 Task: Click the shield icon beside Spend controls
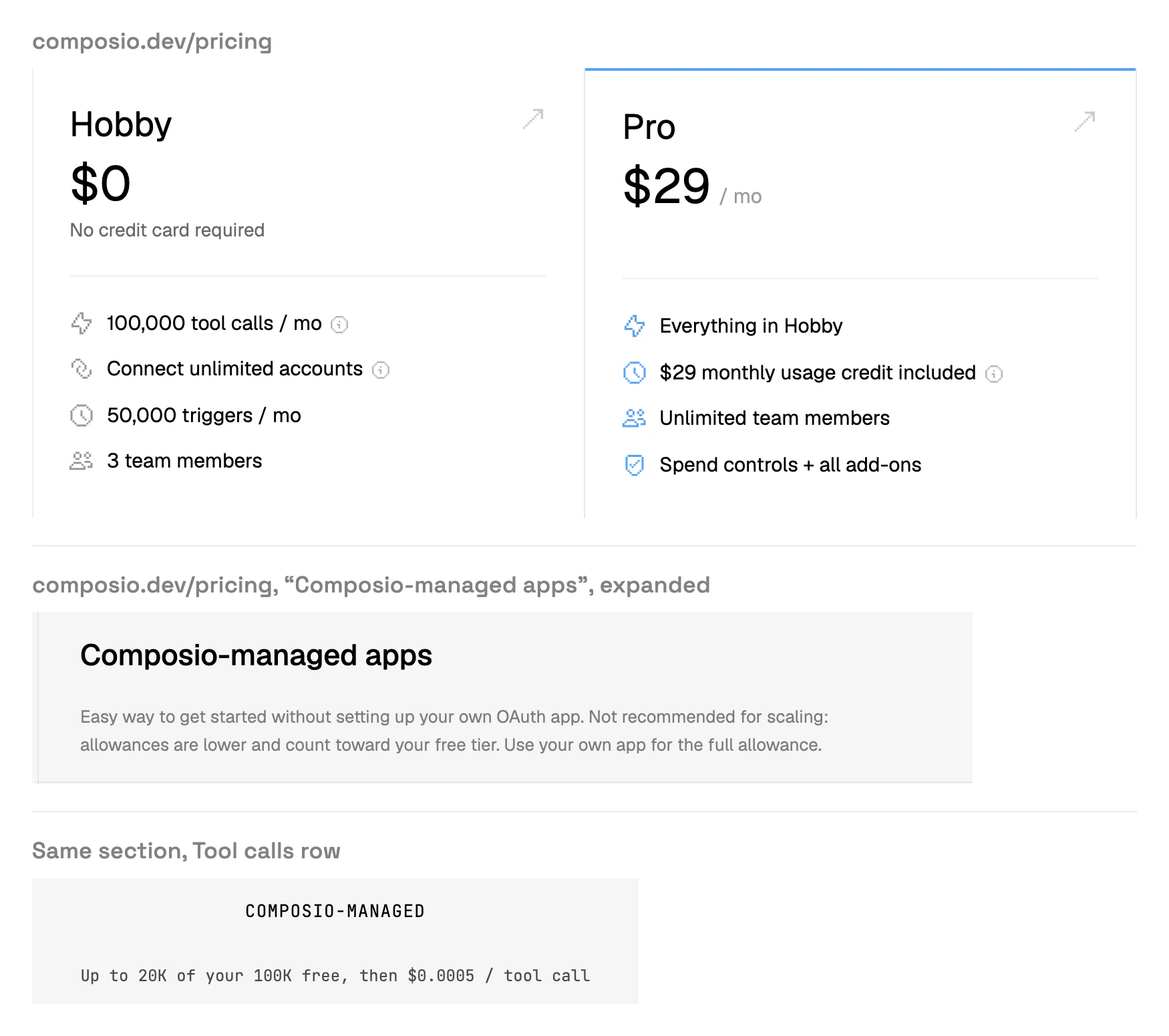tap(635, 465)
